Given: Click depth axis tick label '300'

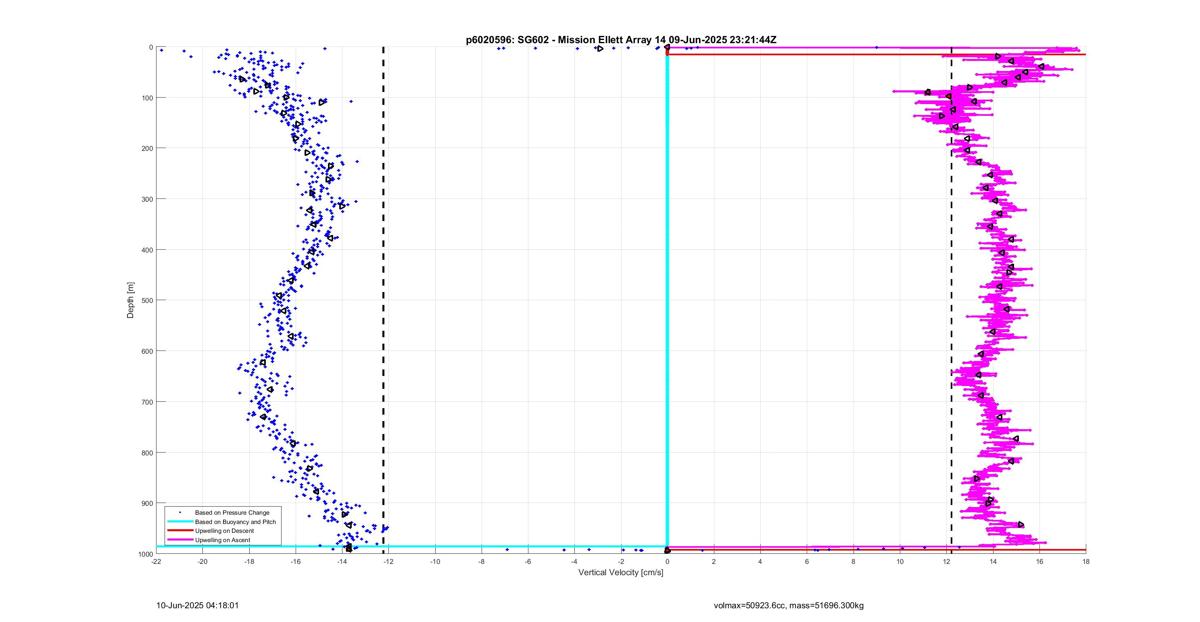Looking at the screenshot, I should point(146,199).
